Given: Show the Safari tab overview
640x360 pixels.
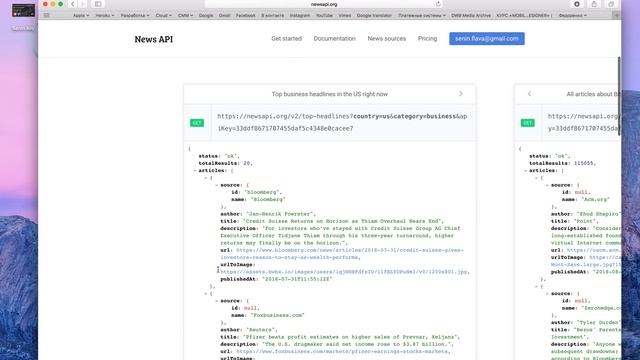Looking at the screenshot, I should coord(611,4).
